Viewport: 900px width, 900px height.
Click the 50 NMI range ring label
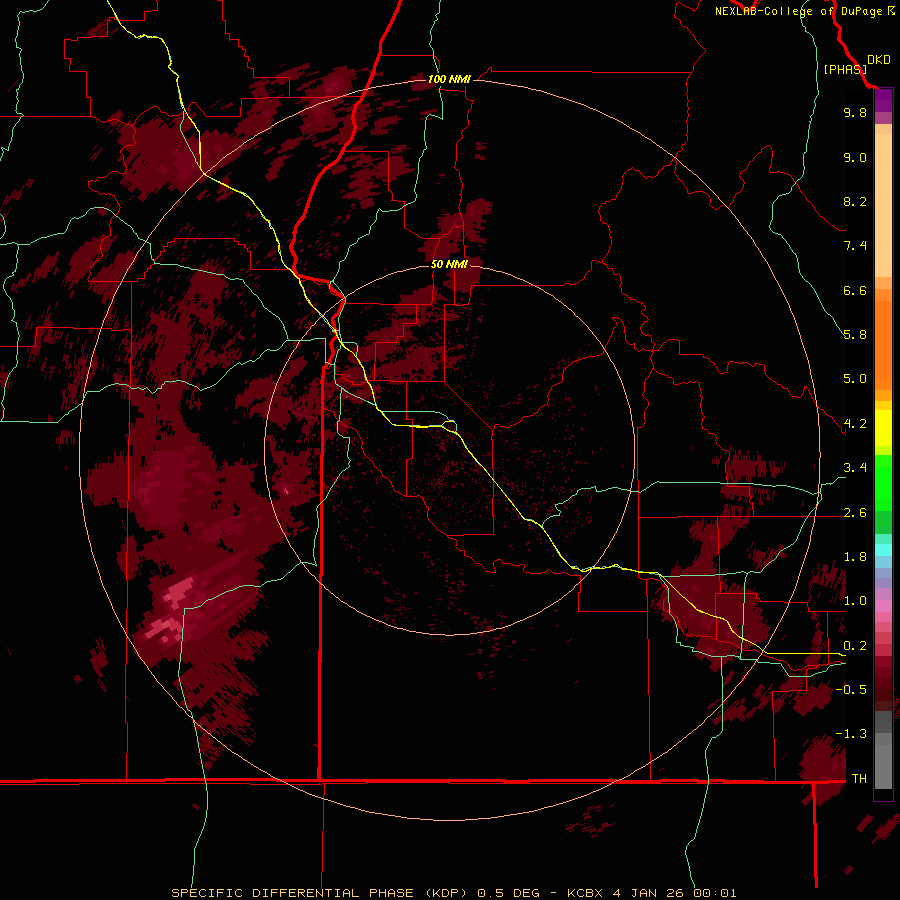pos(449,265)
